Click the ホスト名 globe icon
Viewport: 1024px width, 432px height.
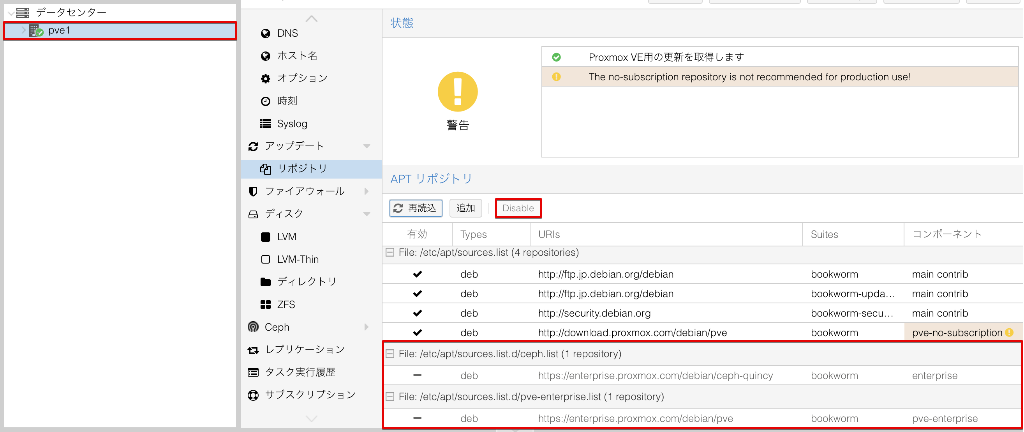pyautogui.click(x=265, y=56)
